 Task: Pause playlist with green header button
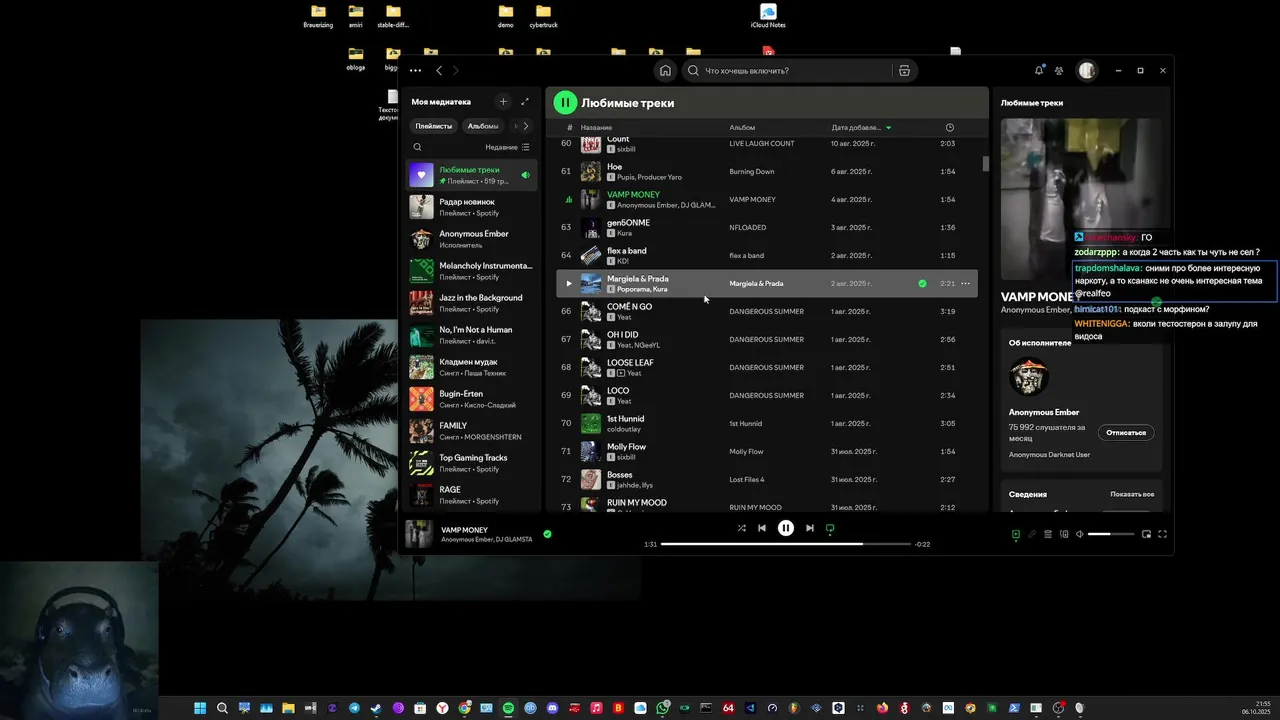(565, 102)
